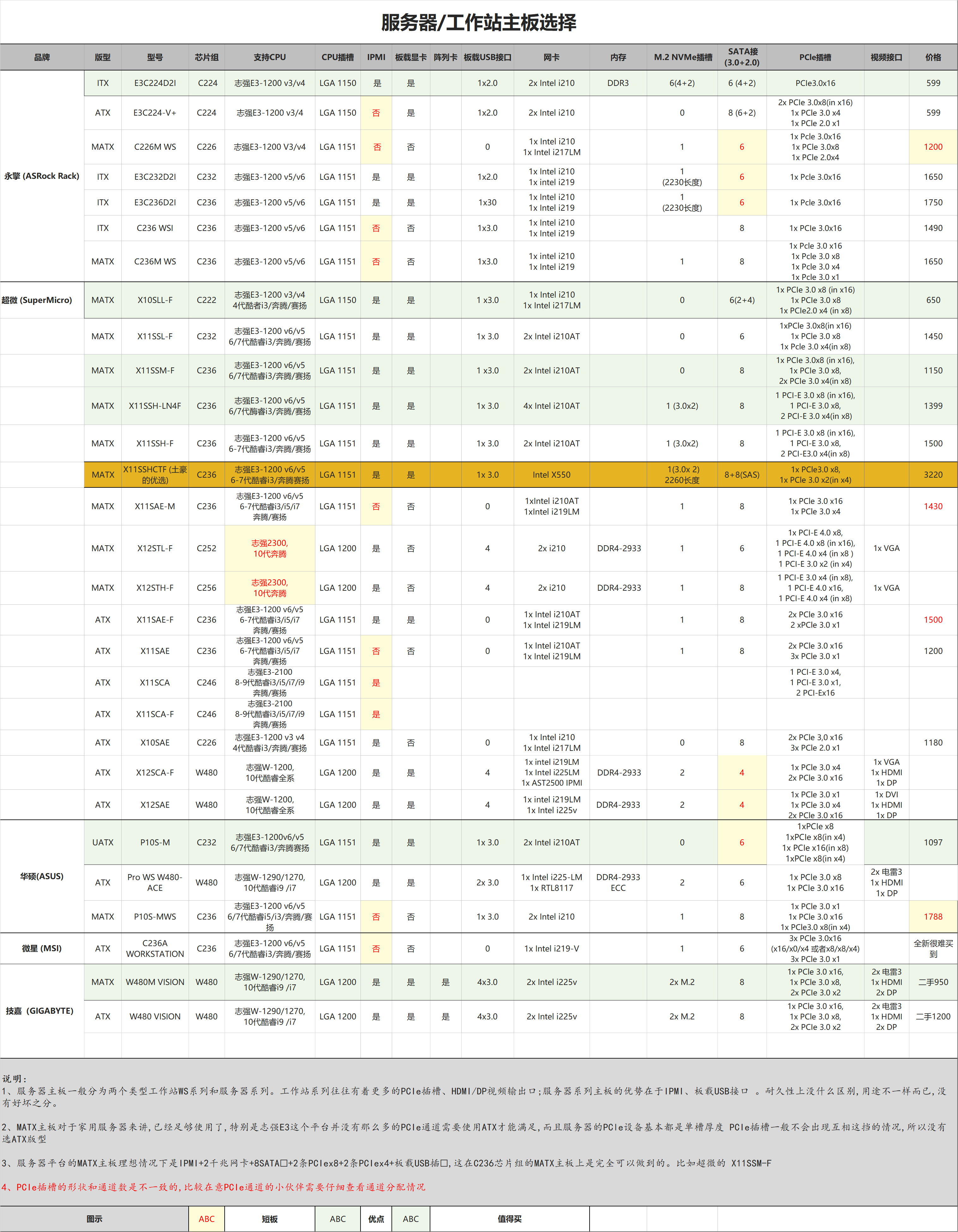
Task: Select the X12STL-F model cell
Action: click(155, 548)
